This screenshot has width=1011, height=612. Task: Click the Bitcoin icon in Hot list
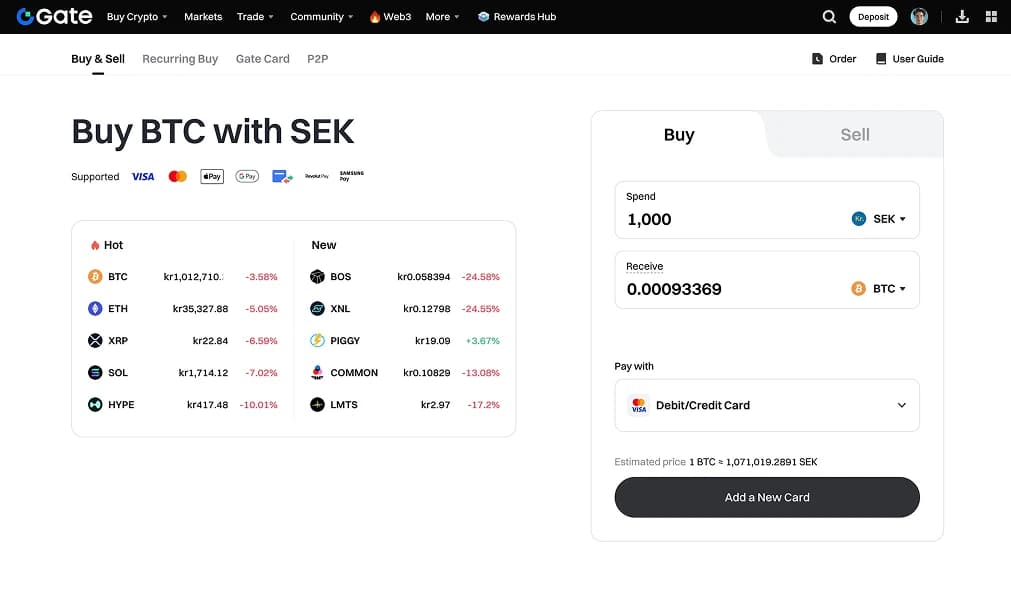coord(95,277)
